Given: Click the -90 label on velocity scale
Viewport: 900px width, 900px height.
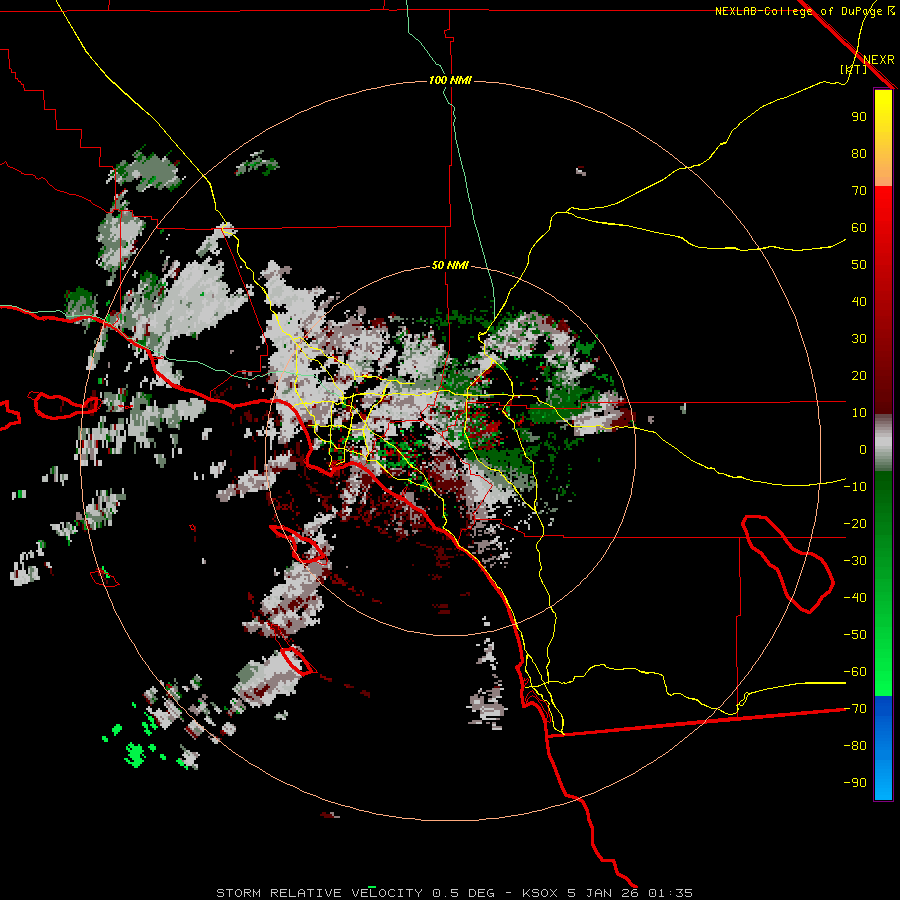Looking at the screenshot, I should [855, 783].
